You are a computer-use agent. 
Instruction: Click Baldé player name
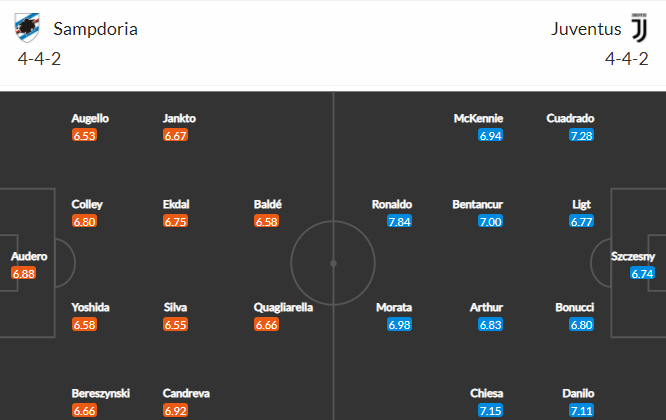coord(268,205)
